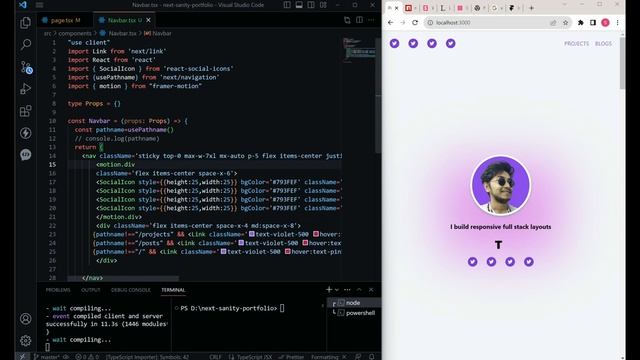Open color picker for text-violet-500 on line 23
The height and width of the screenshot is (360, 640).
(x=252, y=234)
